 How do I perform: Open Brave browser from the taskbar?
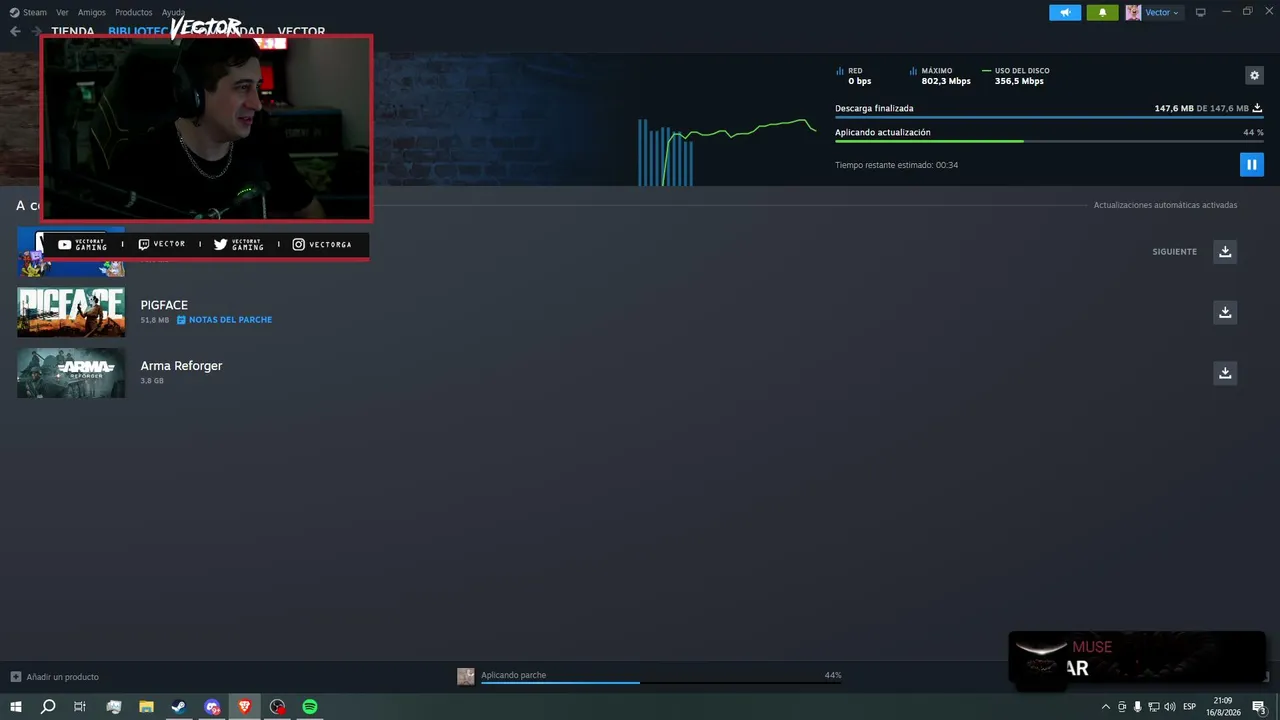pyautogui.click(x=244, y=707)
